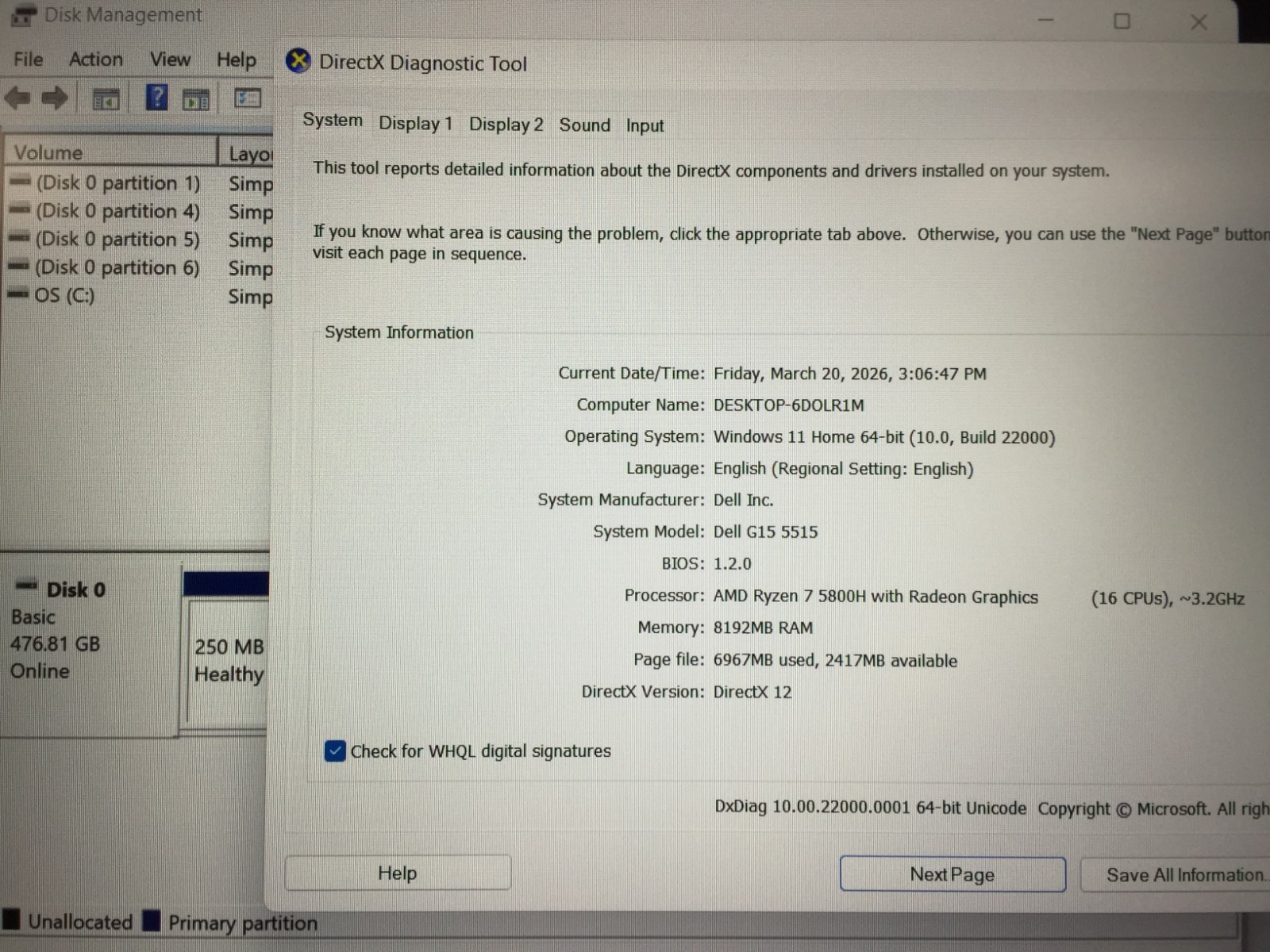Click the Forward arrow in Disk Management toolbar

[54, 98]
